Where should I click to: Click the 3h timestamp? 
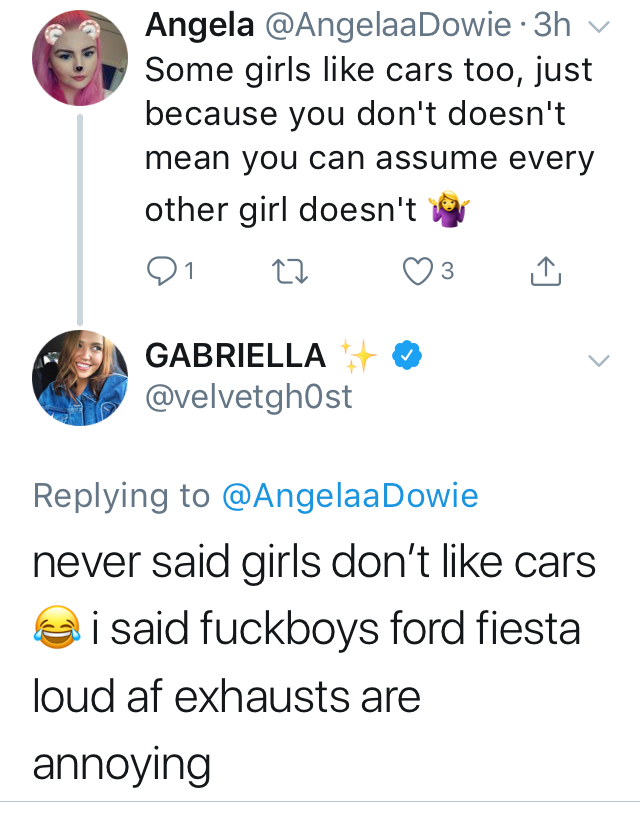tap(552, 24)
